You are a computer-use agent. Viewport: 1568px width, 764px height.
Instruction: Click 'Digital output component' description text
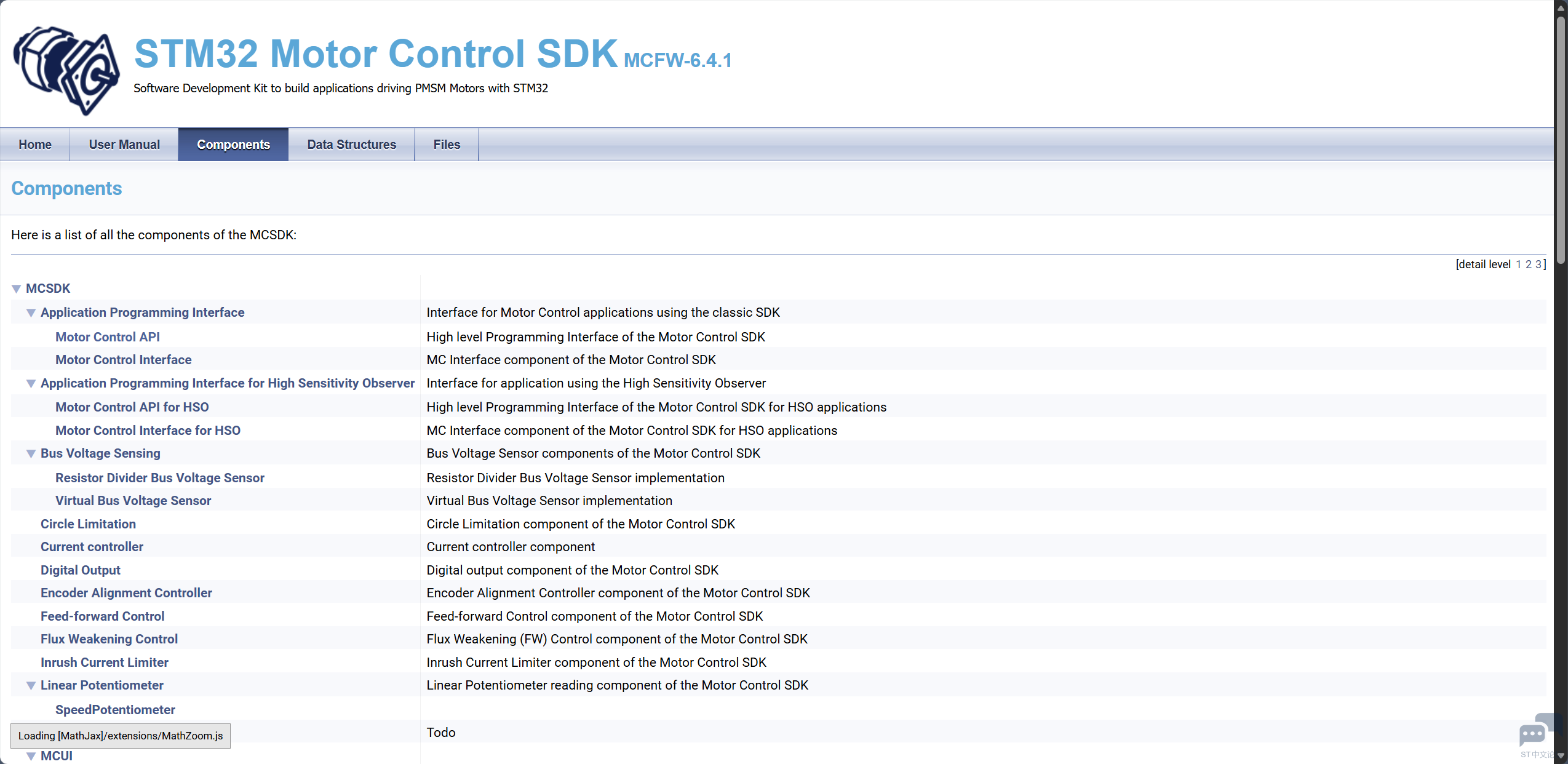pyautogui.click(x=573, y=570)
